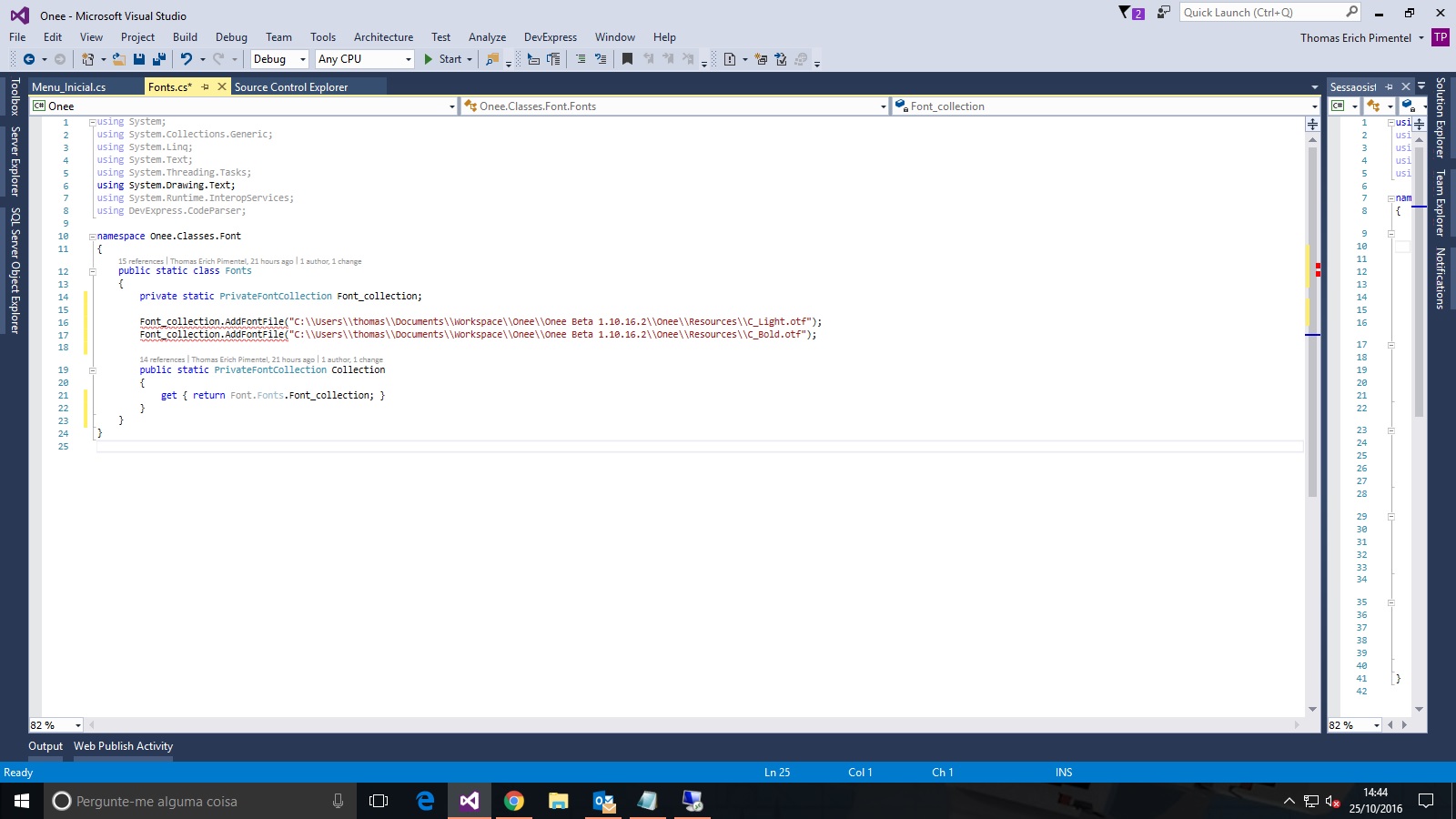Screen dimensions: 1456x819
Task: Open the main editor zoom 82 % dropdown
Action: tap(56, 725)
